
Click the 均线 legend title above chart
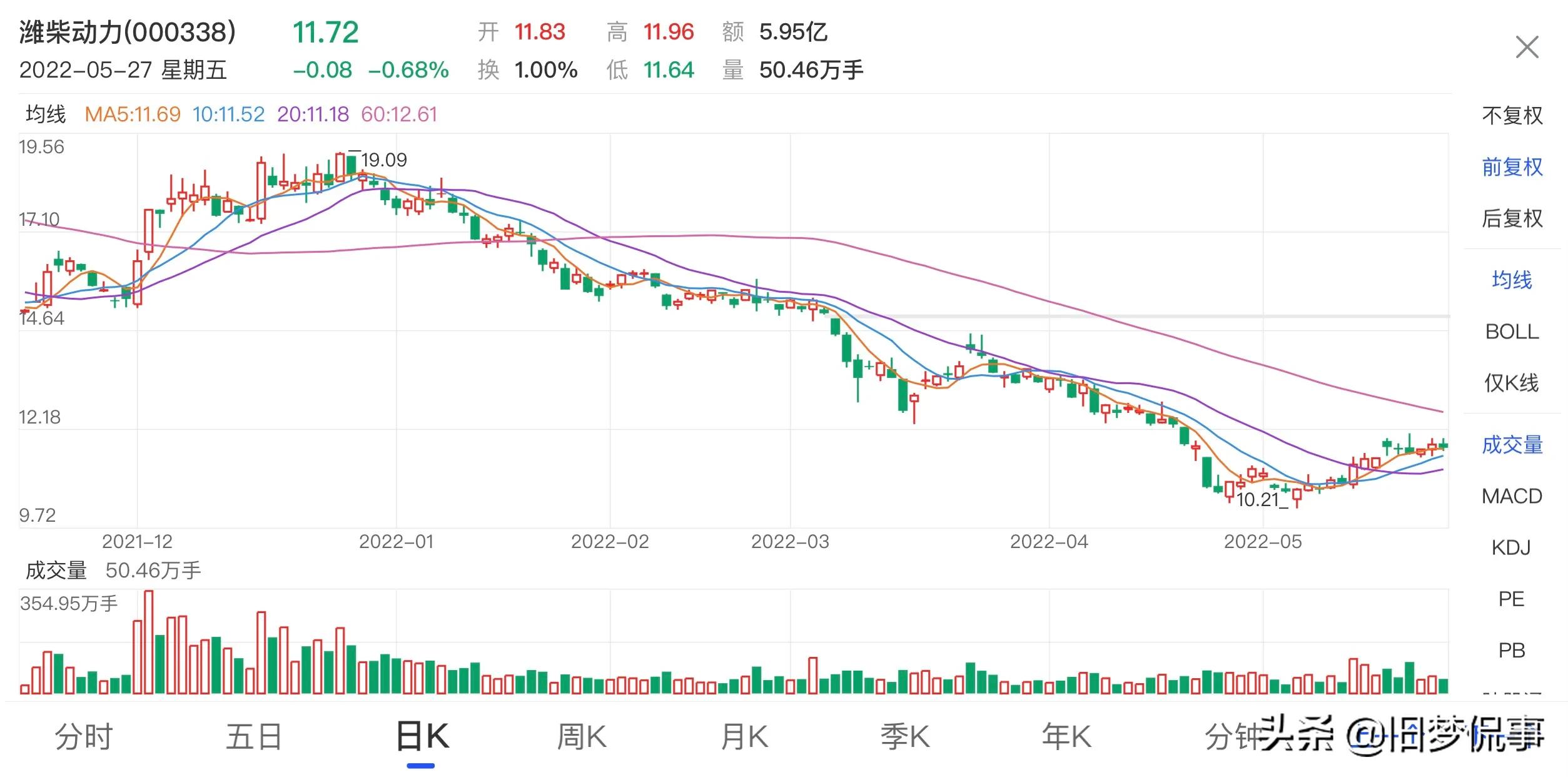[46, 114]
